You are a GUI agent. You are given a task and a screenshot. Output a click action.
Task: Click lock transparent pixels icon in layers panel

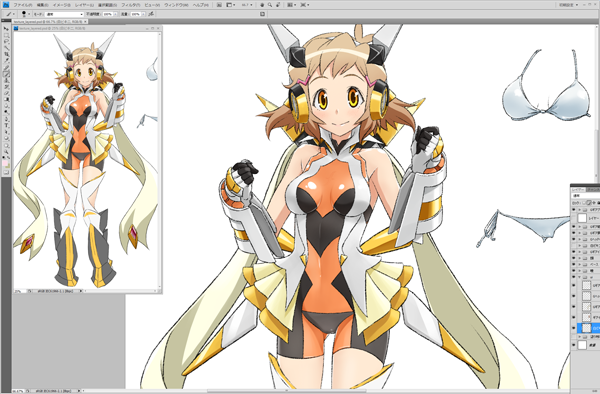(584, 203)
